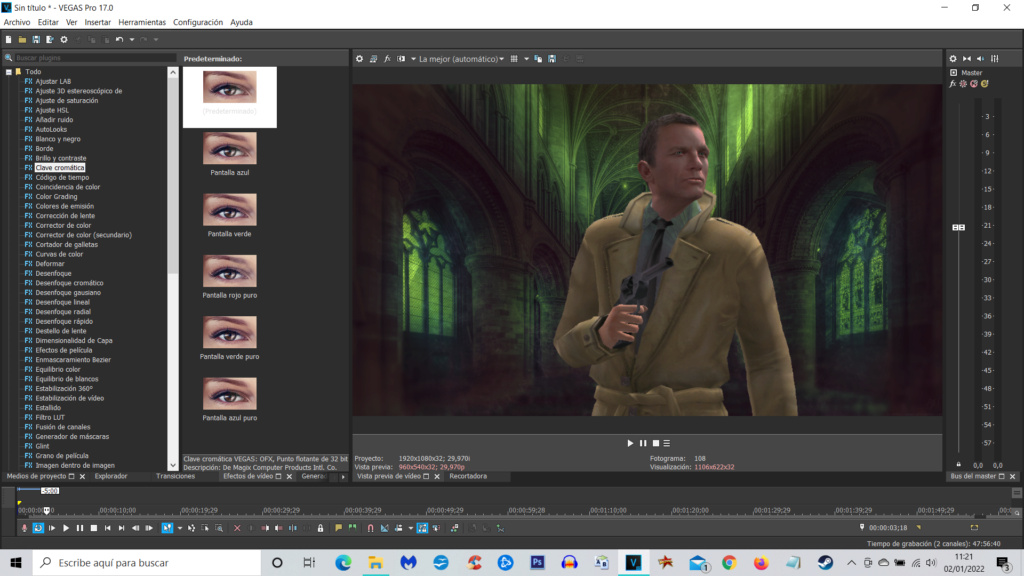
Task: Save snapshot to file icon in preview
Action: (x=552, y=59)
